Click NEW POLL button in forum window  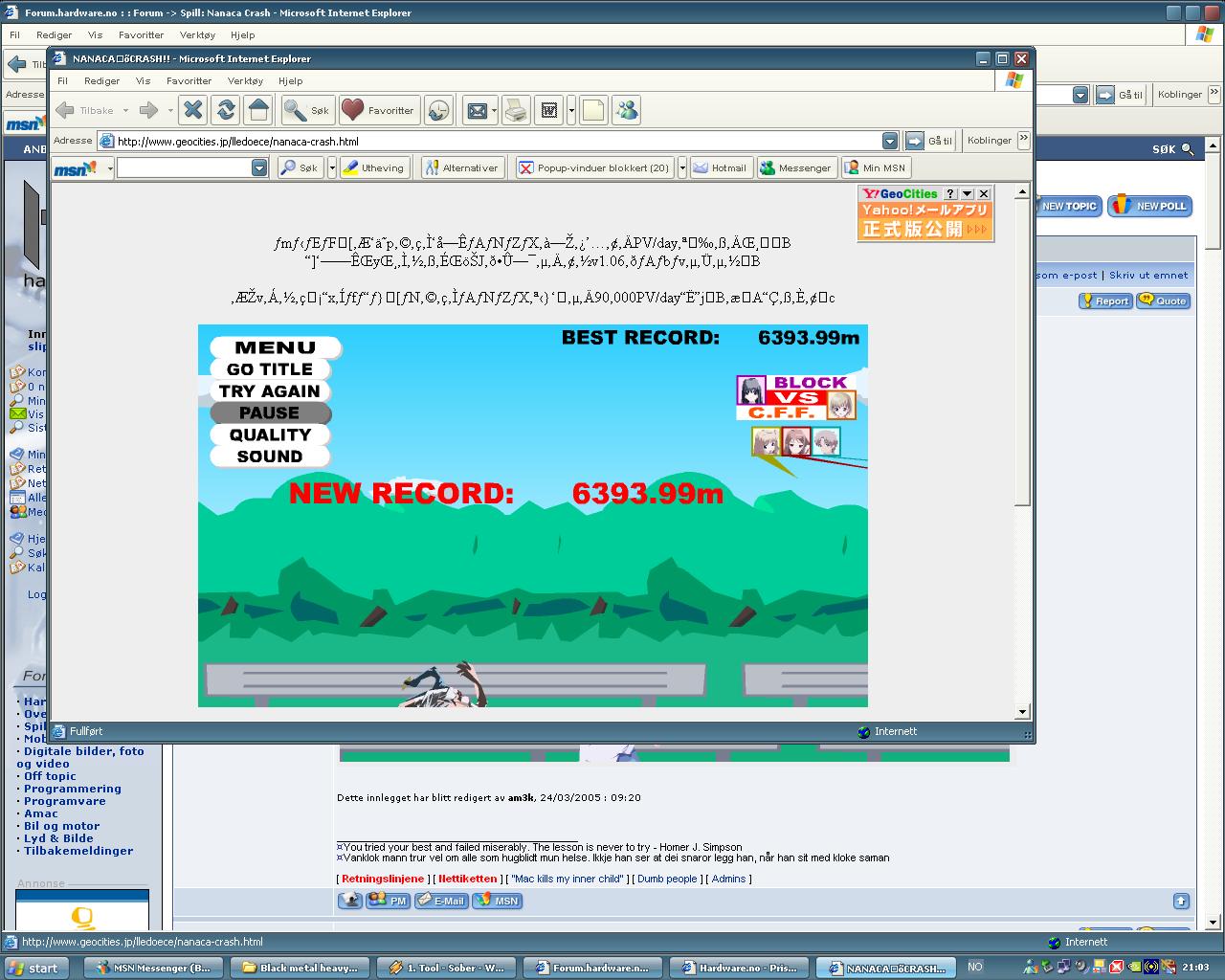pos(1150,206)
